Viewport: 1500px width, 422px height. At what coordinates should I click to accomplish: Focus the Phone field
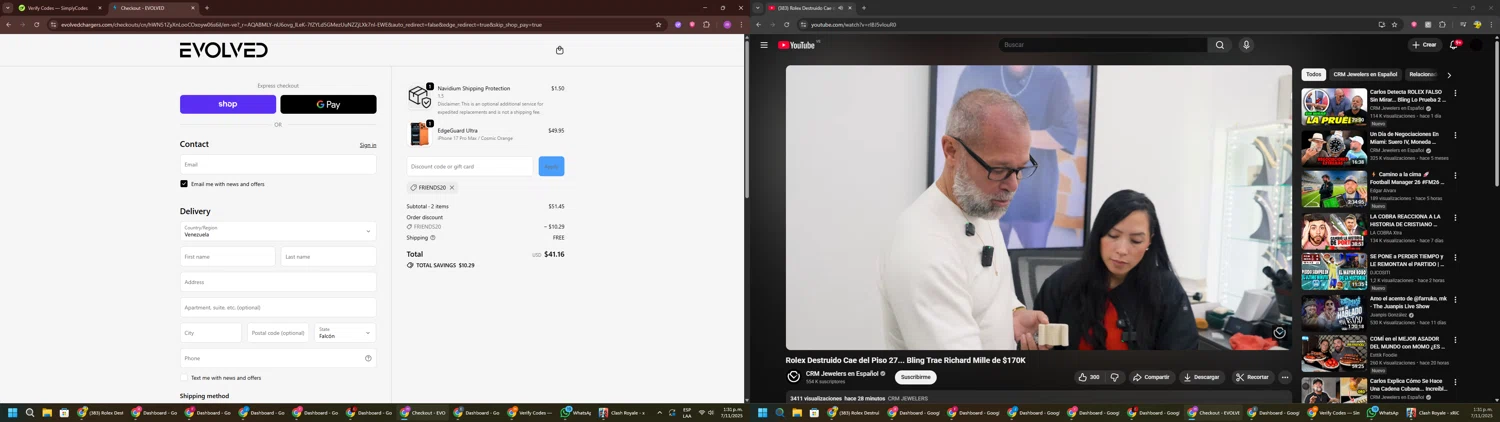coord(278,358)
